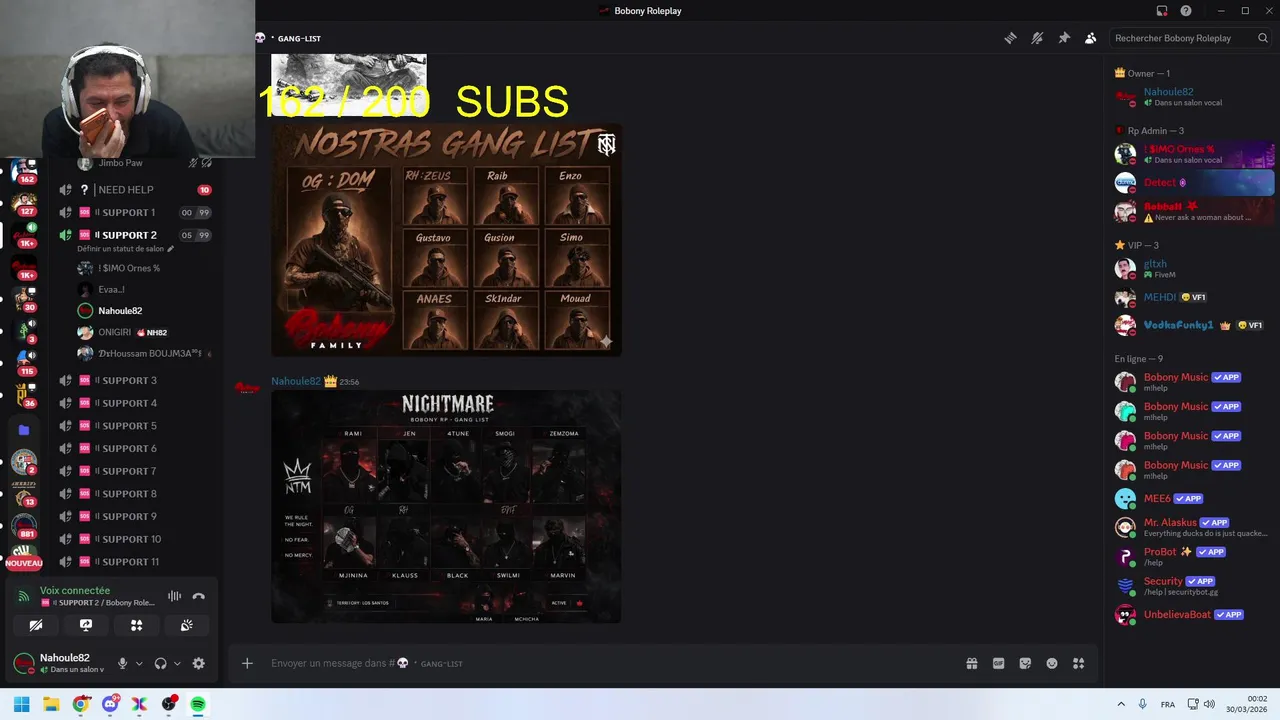
Task: Click the noise suppression waveform icon
Action: point(175,596)
